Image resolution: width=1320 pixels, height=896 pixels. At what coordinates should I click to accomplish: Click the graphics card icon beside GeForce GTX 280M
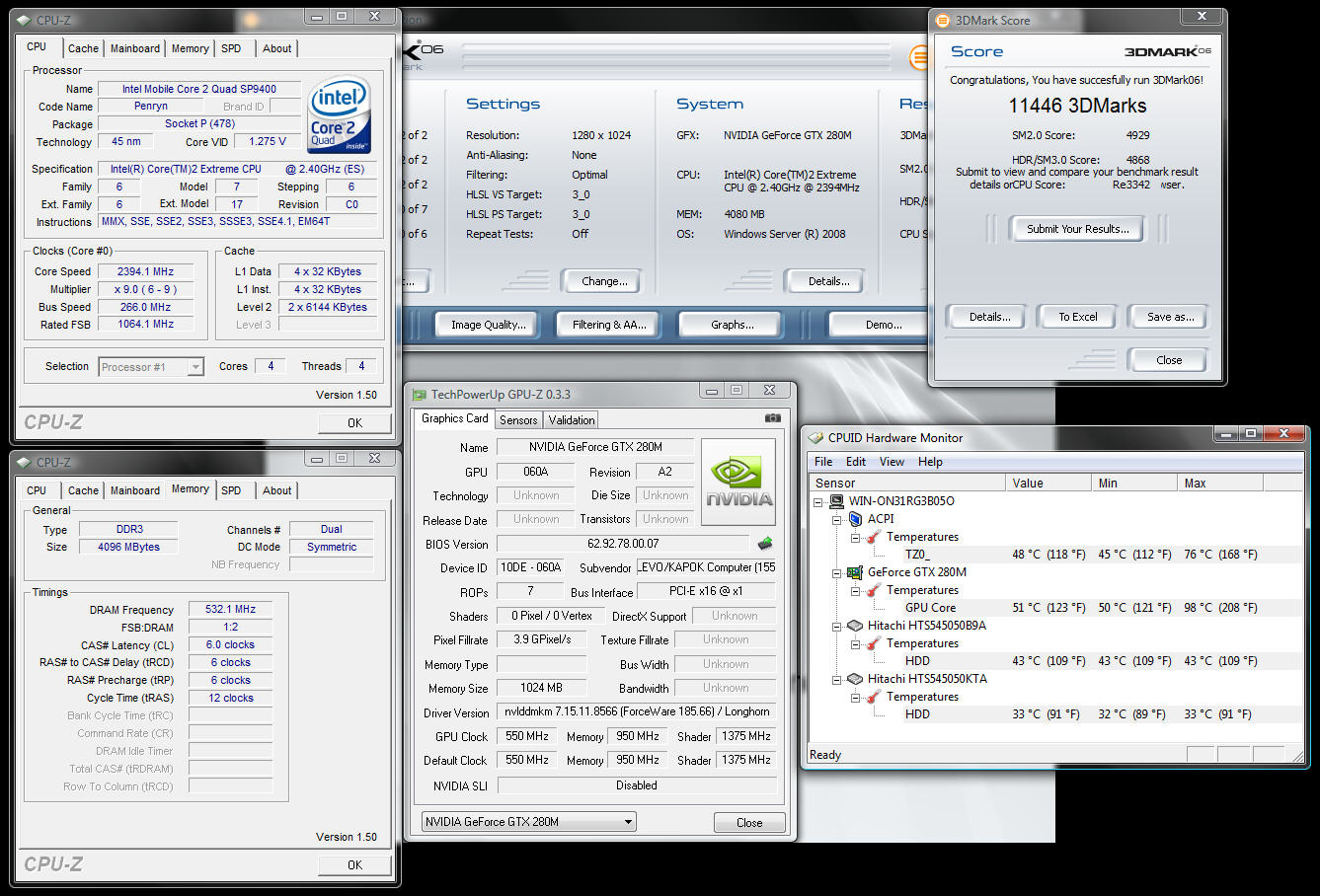click(x=855, y=572)
